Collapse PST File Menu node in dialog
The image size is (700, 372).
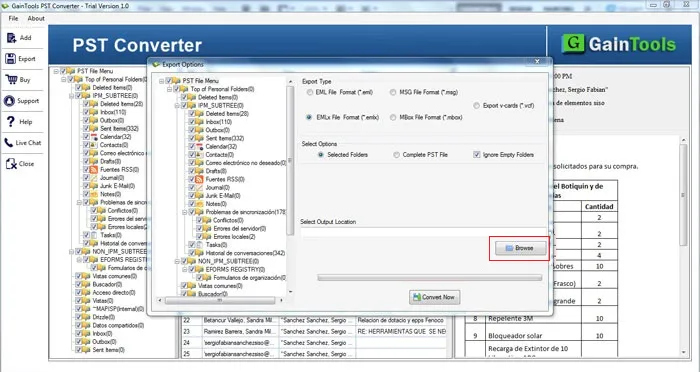tap(161, 81)
